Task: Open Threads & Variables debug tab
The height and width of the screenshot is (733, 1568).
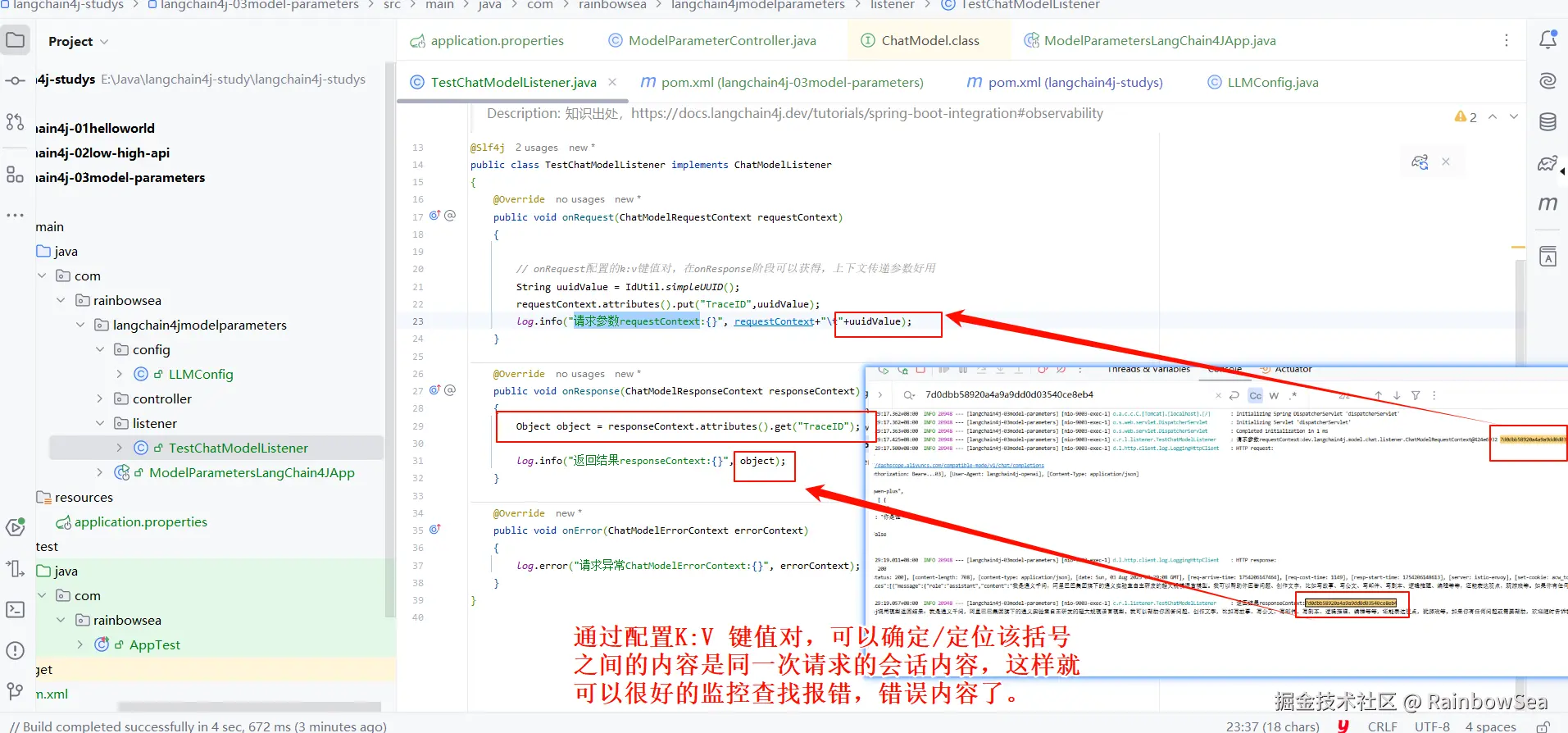Action: click(x=1148, y=370)
